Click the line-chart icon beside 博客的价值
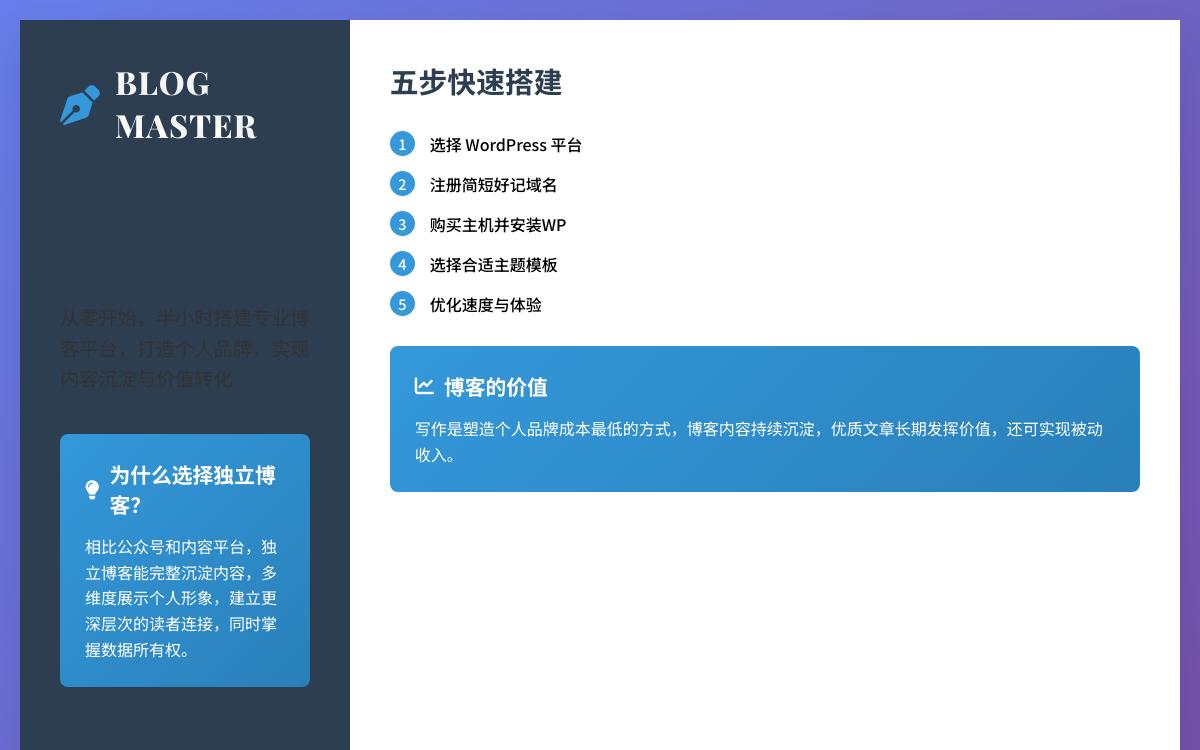 point(424,386)
